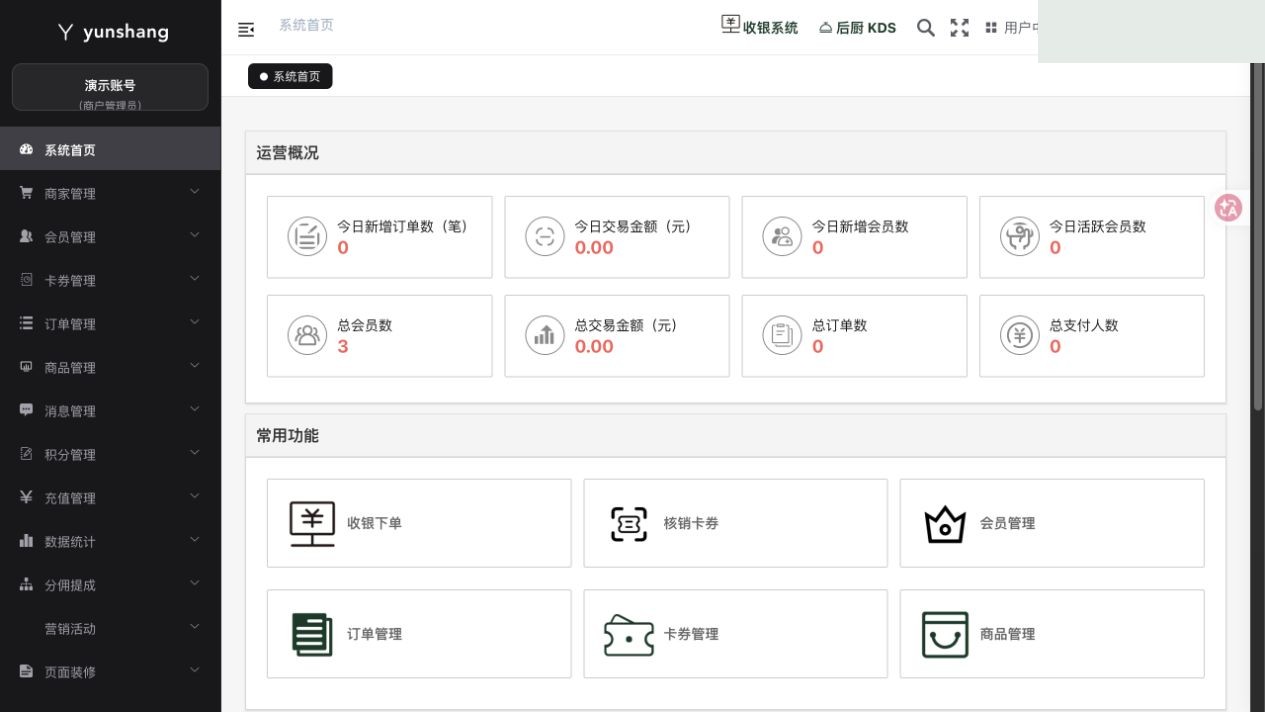Viewport: 1265px width, 712px height.
Task: Expand 消息管理 sidebar chevron
Action: point(195,409)
